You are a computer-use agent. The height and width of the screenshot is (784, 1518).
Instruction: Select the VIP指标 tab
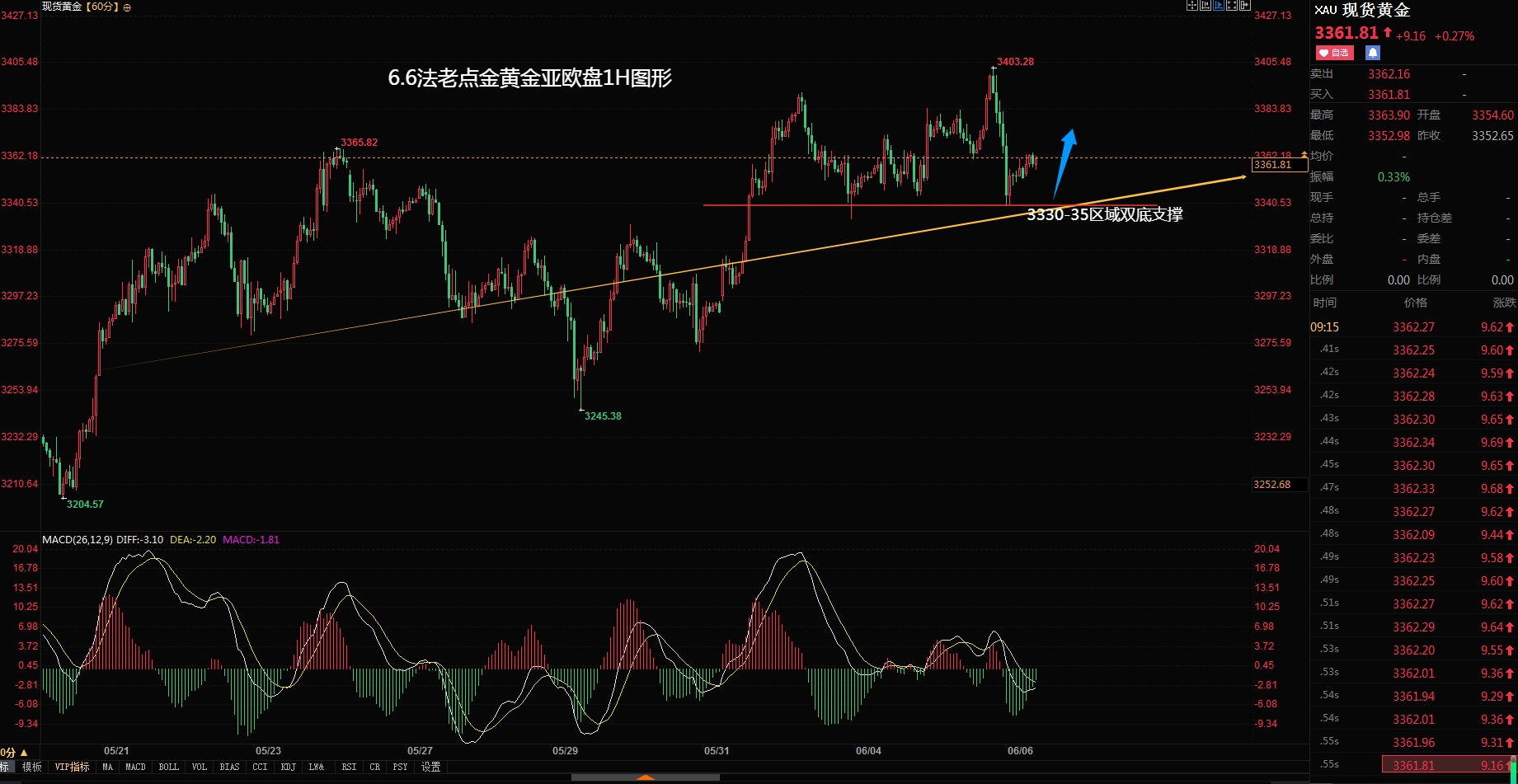point(73,767)
